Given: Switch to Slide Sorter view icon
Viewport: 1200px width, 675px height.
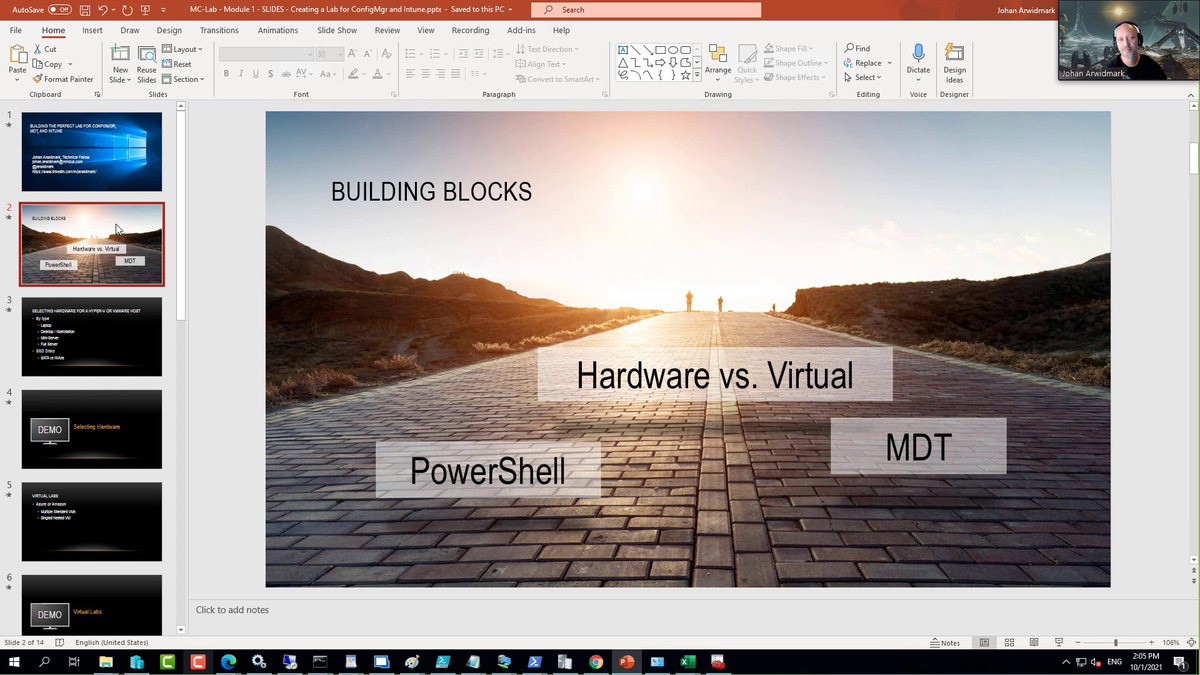Looking at the screenshot, I should 1009,642.
